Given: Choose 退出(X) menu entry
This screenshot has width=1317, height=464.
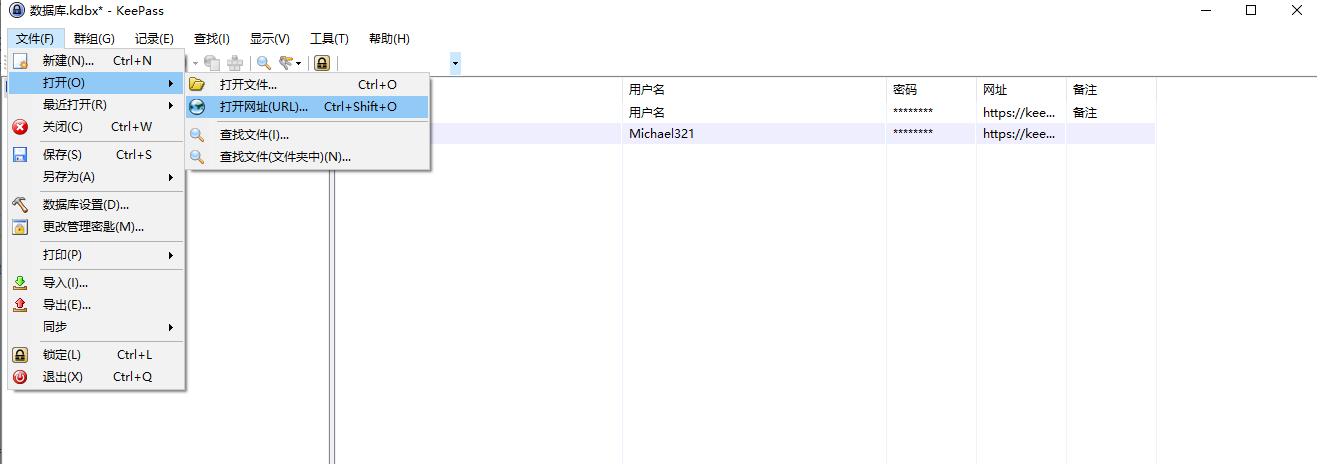Looking at the screenshot, I should pyautogui.click(x=97, y=377).
